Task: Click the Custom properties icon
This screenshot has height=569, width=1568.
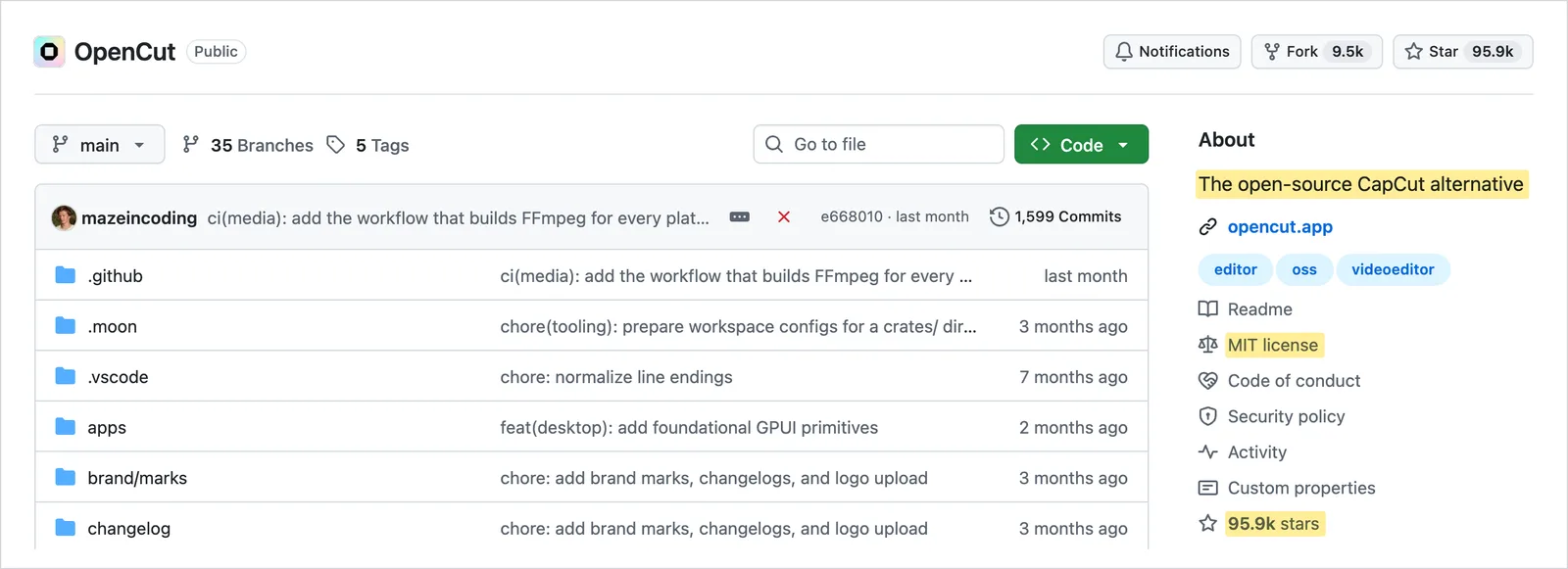Action: pyautogui.click(x=1208, y=488)
